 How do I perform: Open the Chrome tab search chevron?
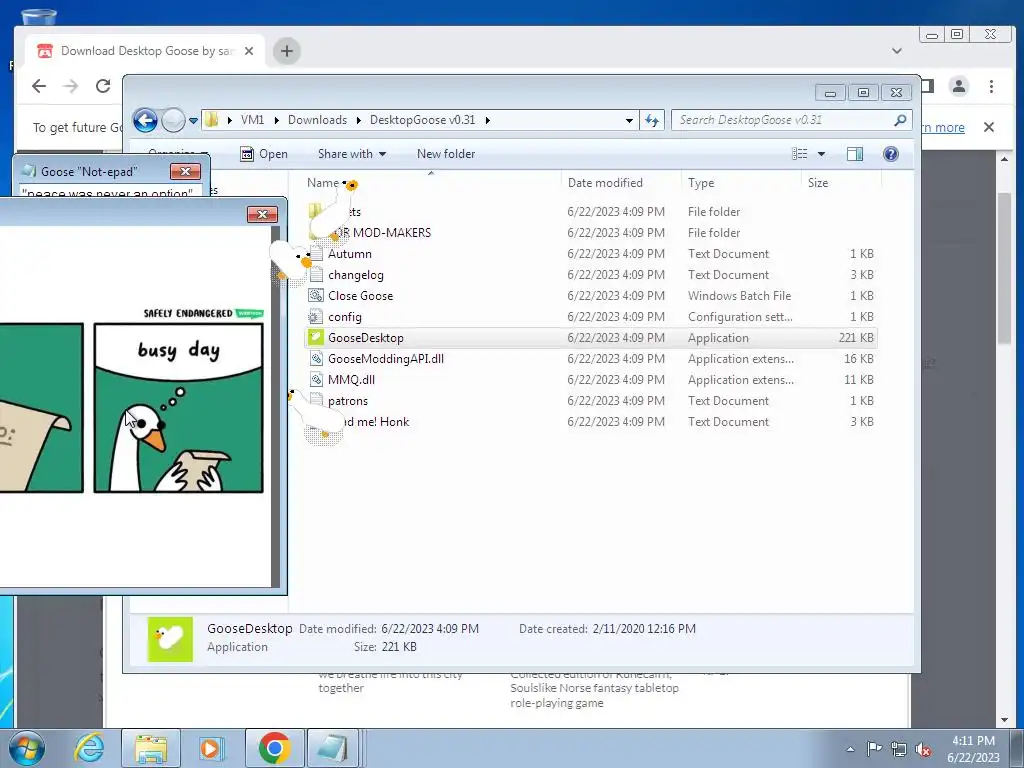coord(897,51)
